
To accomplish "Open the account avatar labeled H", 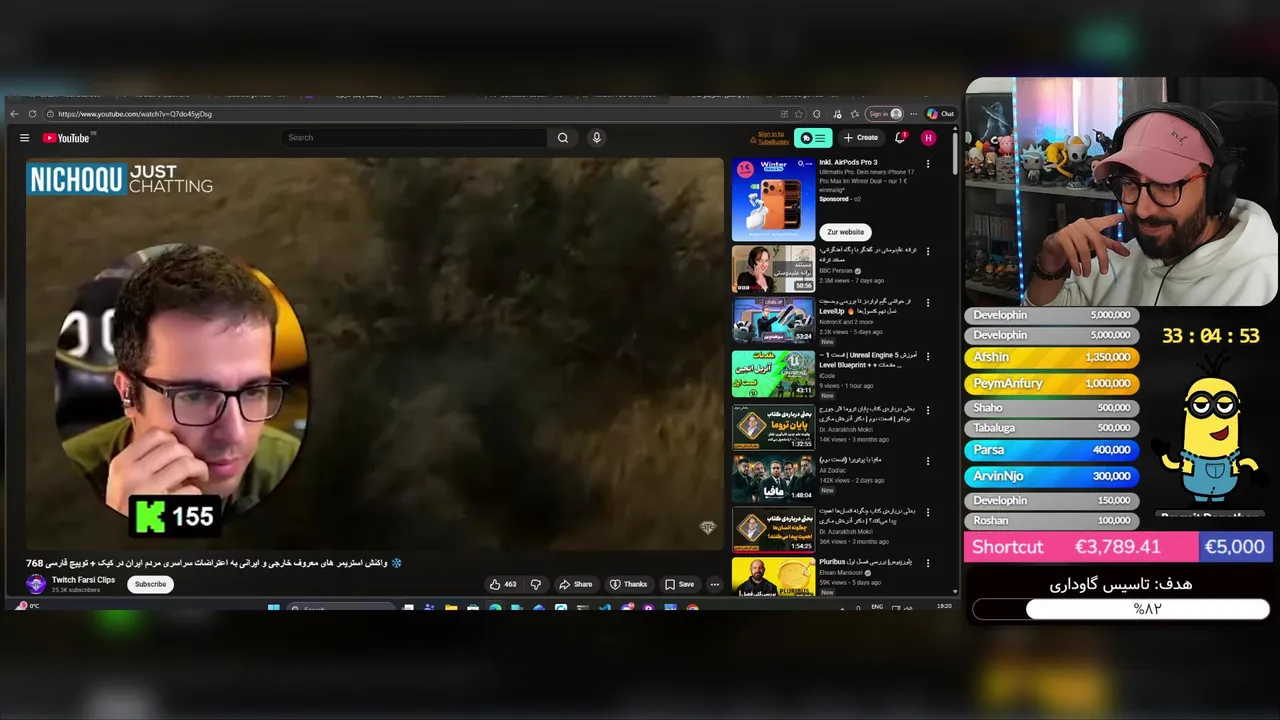I will tap(928, 138).
